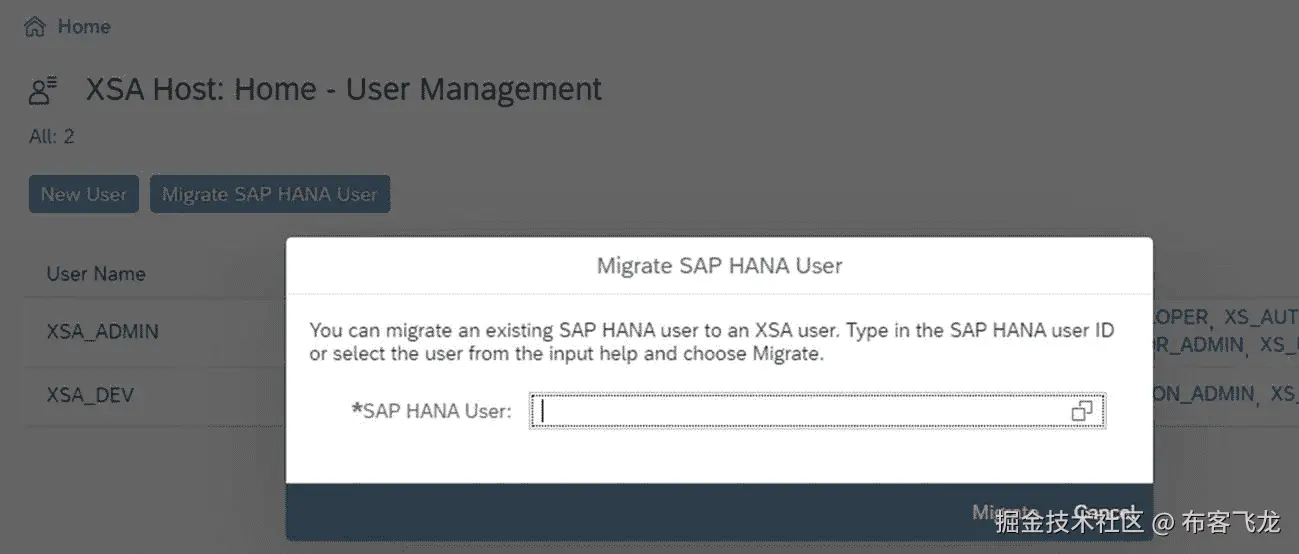Click the User Name column header

point(96,274)
